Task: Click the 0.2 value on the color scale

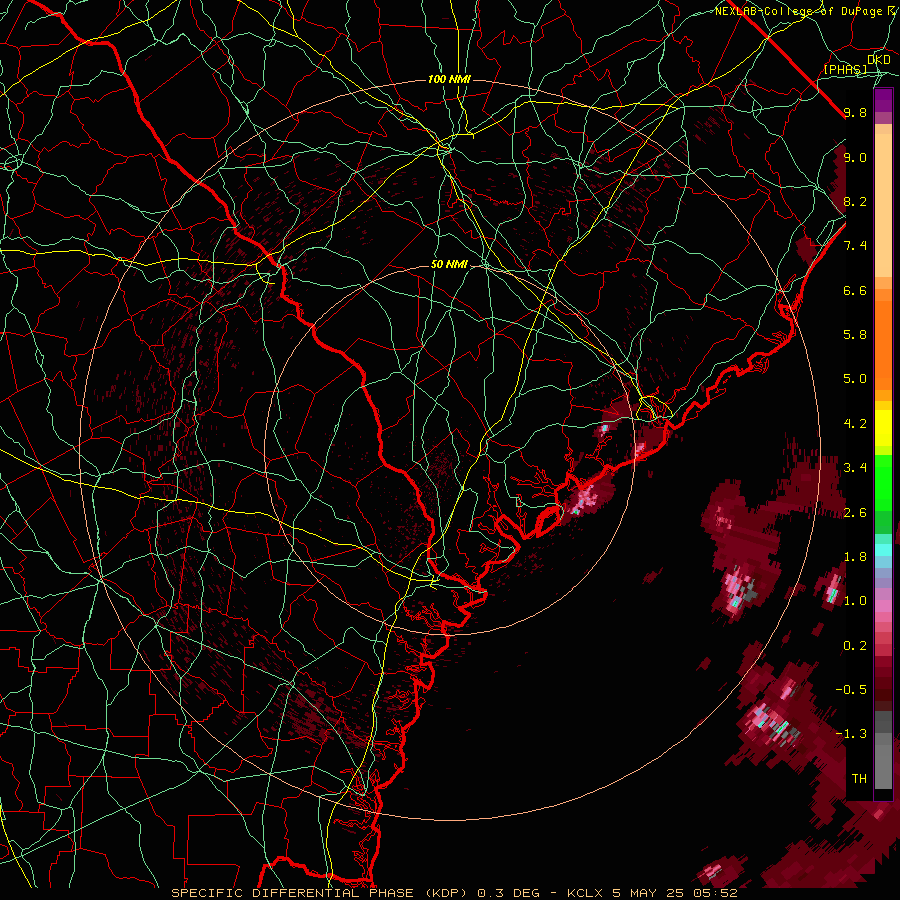Action: [x=855, y=646]
